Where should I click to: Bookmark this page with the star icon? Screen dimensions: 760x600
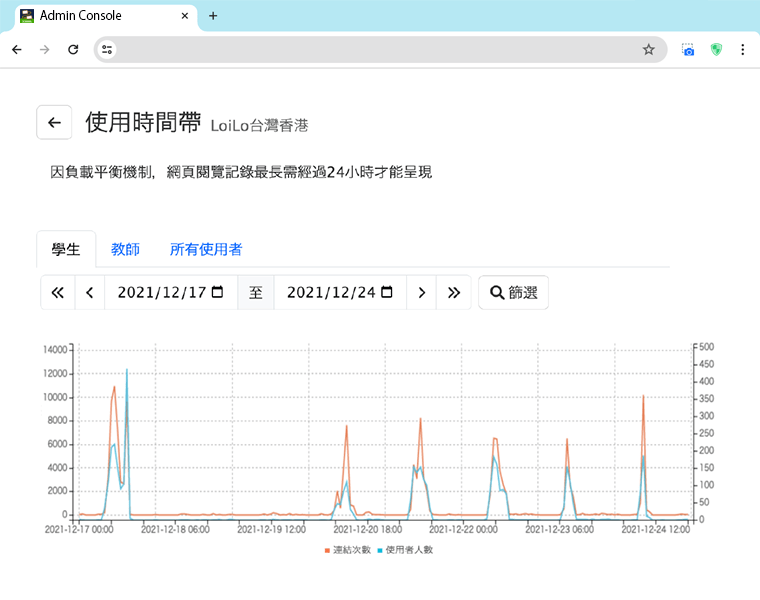coord(649,49)
